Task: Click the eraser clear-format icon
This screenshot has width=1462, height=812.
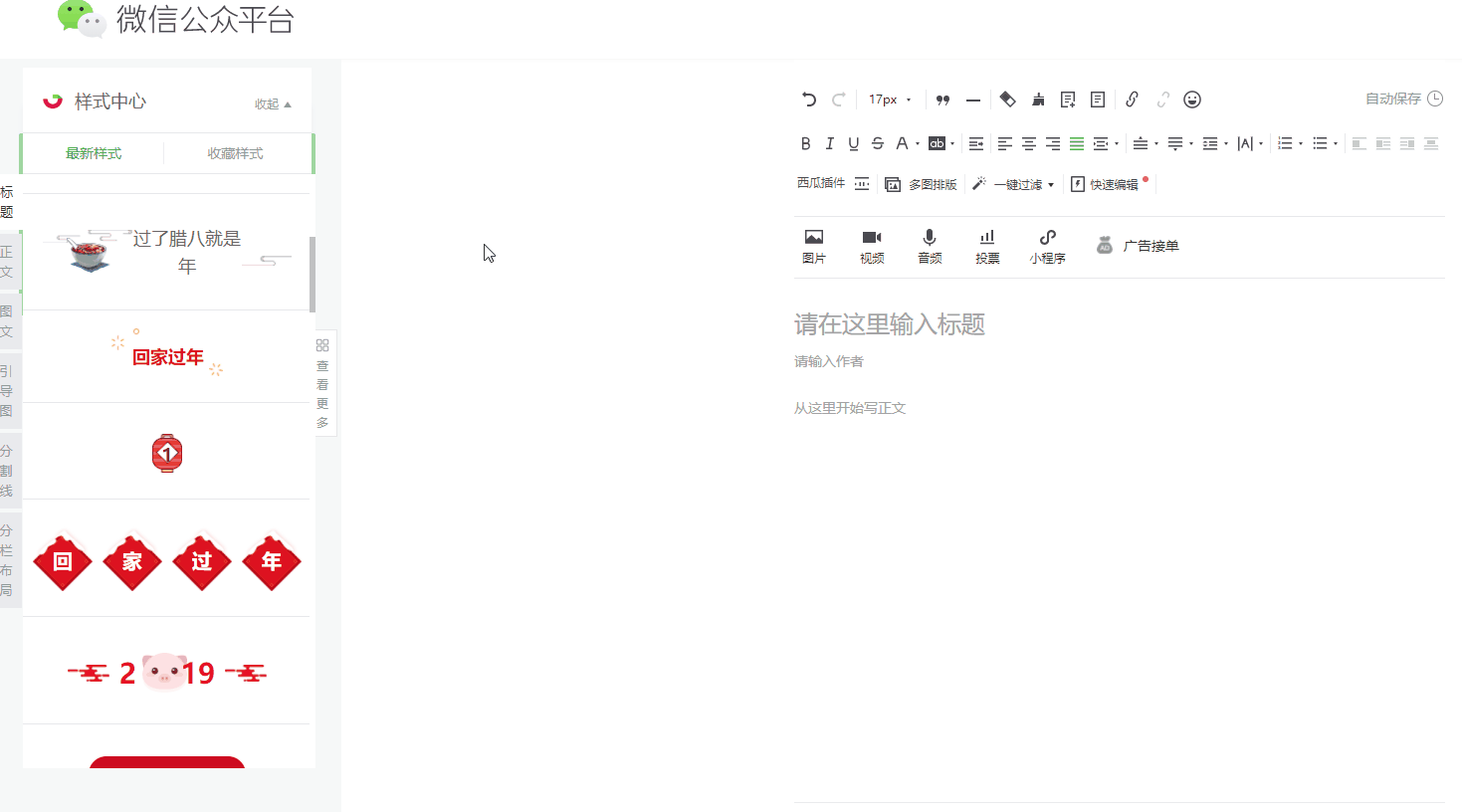Action: (x=1007, y=100)
